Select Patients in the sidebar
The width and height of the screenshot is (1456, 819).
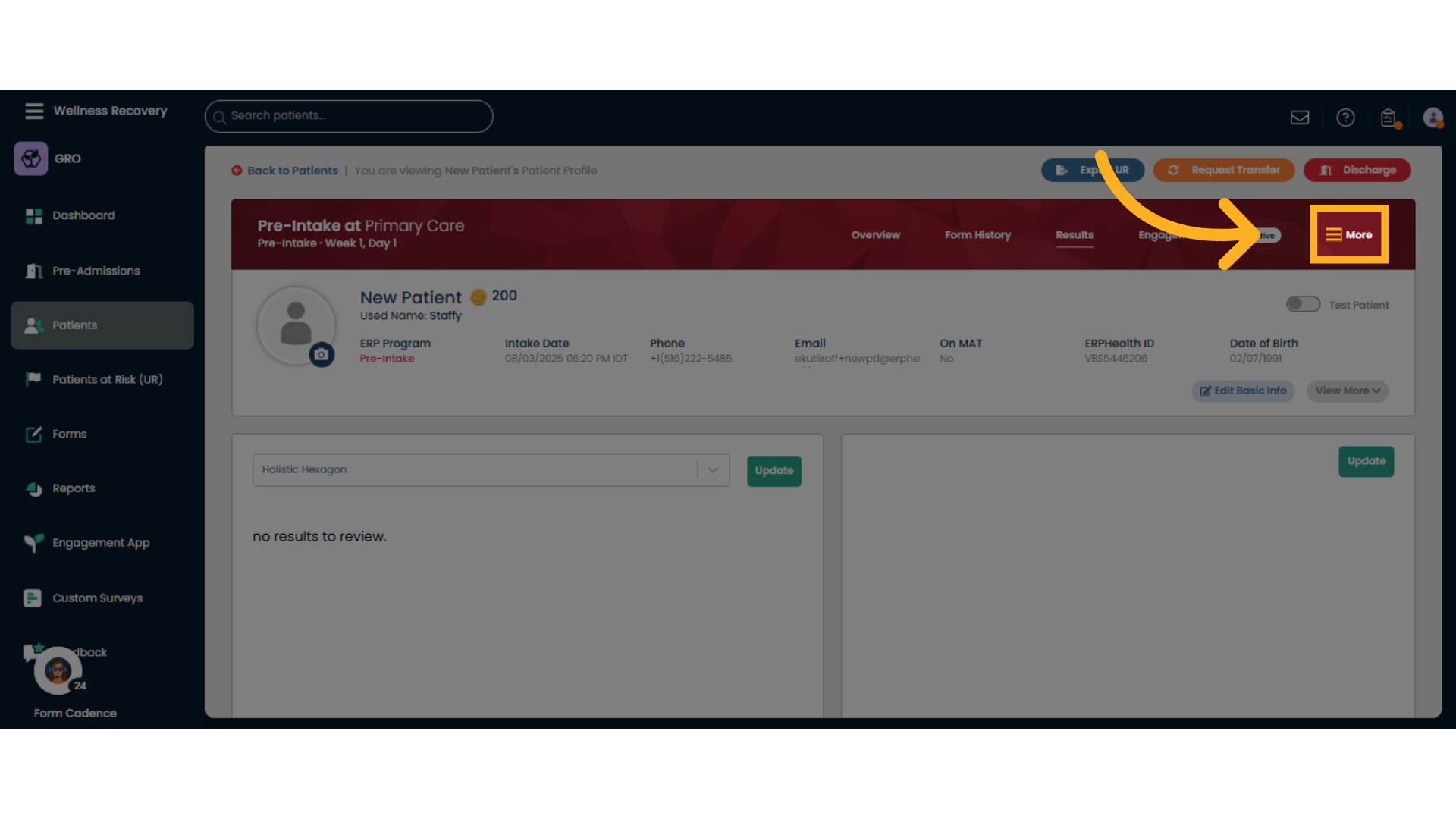102,325
